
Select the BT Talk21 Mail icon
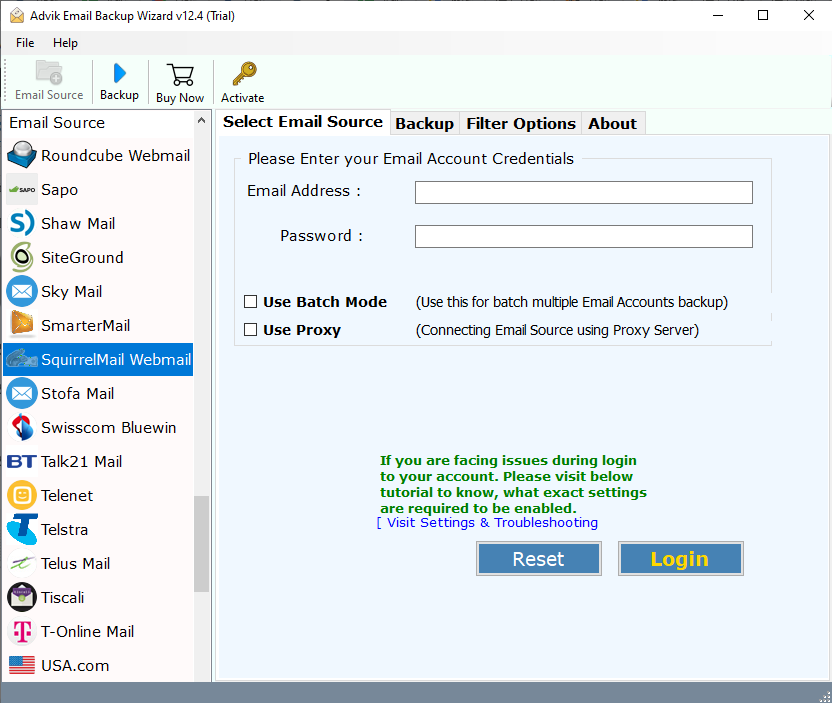point(22,461)
